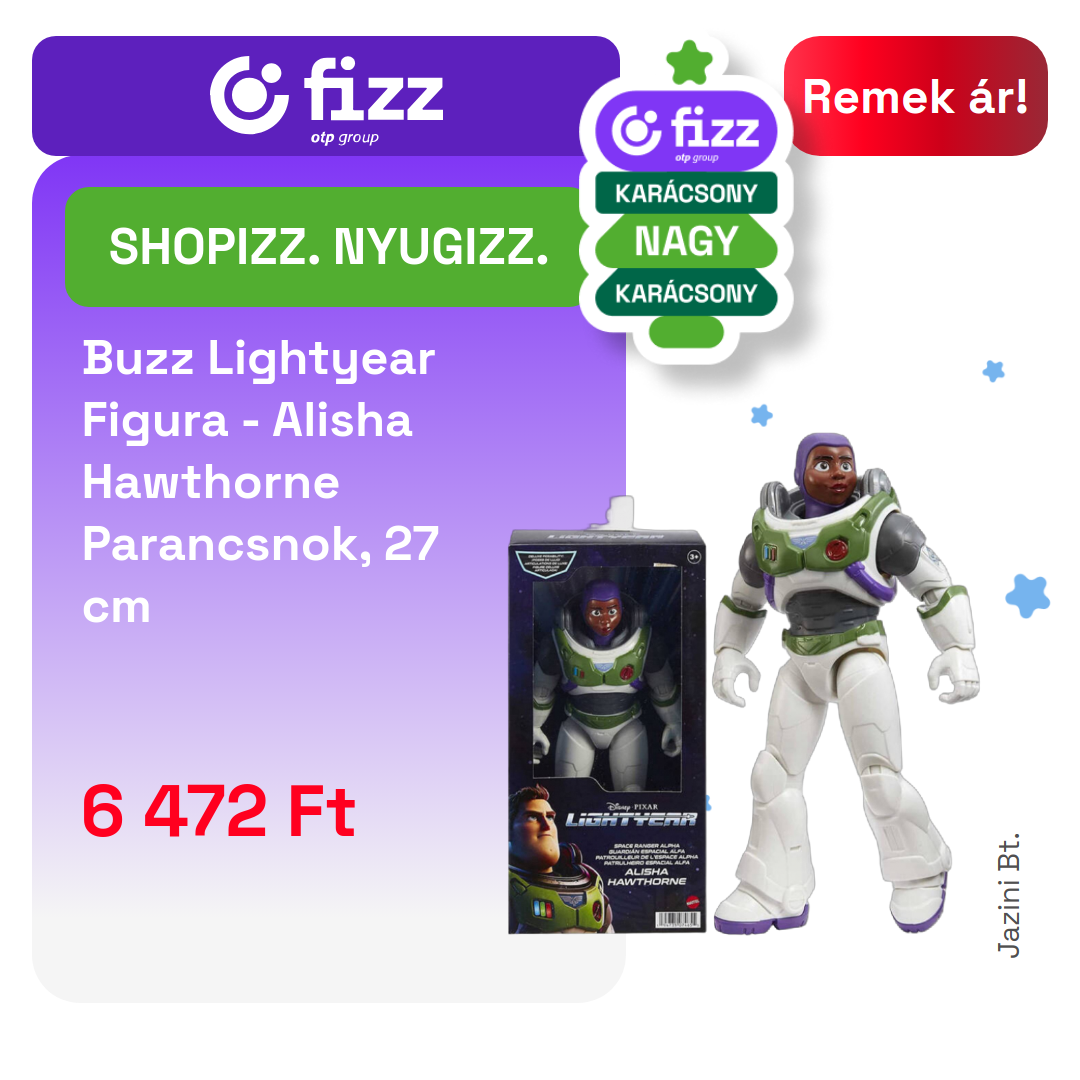Click the red Remek ár! badge
The height and width of the screenshot is (1080, 1080).
[915, 96]
